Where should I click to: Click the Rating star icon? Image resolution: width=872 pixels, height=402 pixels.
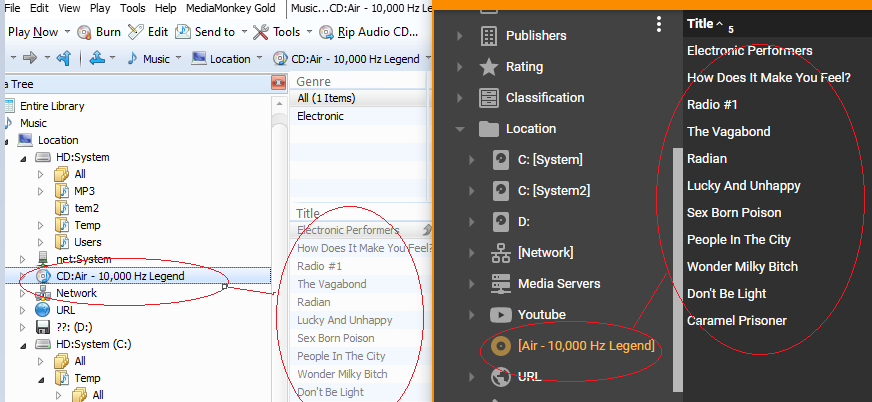point(489,67)
